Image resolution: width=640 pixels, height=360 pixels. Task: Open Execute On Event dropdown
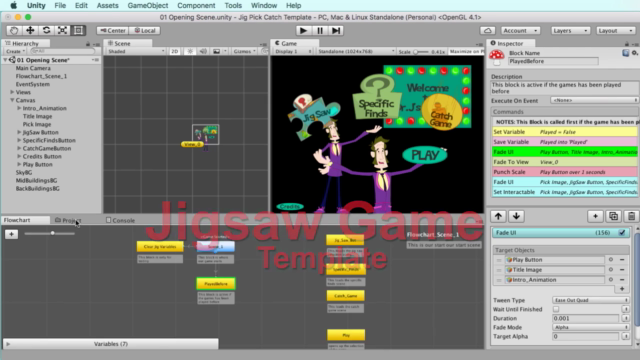(x=594, y=100)
